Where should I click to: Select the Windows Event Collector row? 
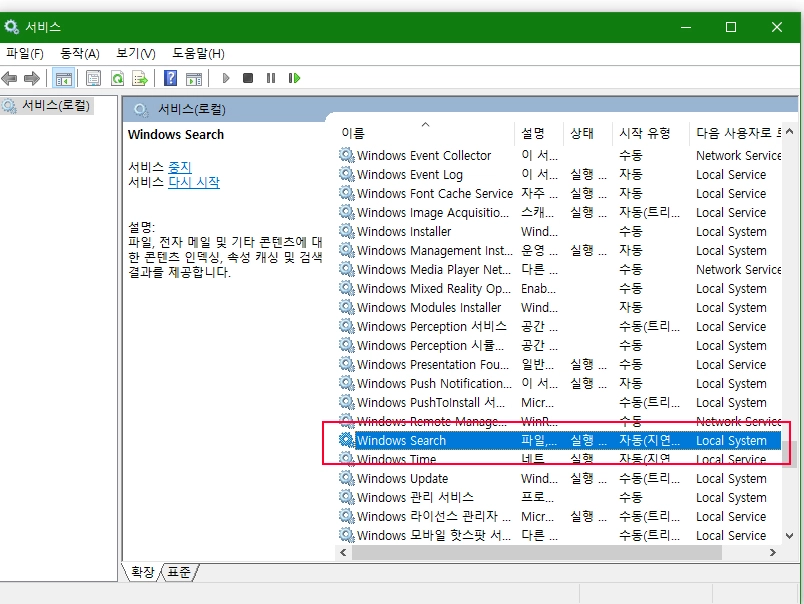coord(559,155)
